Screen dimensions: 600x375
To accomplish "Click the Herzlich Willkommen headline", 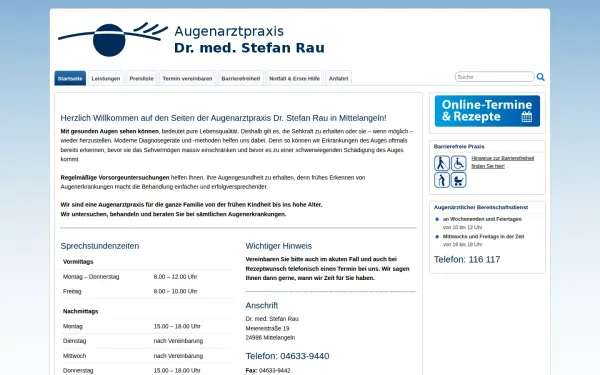I will tap(223, 118).
